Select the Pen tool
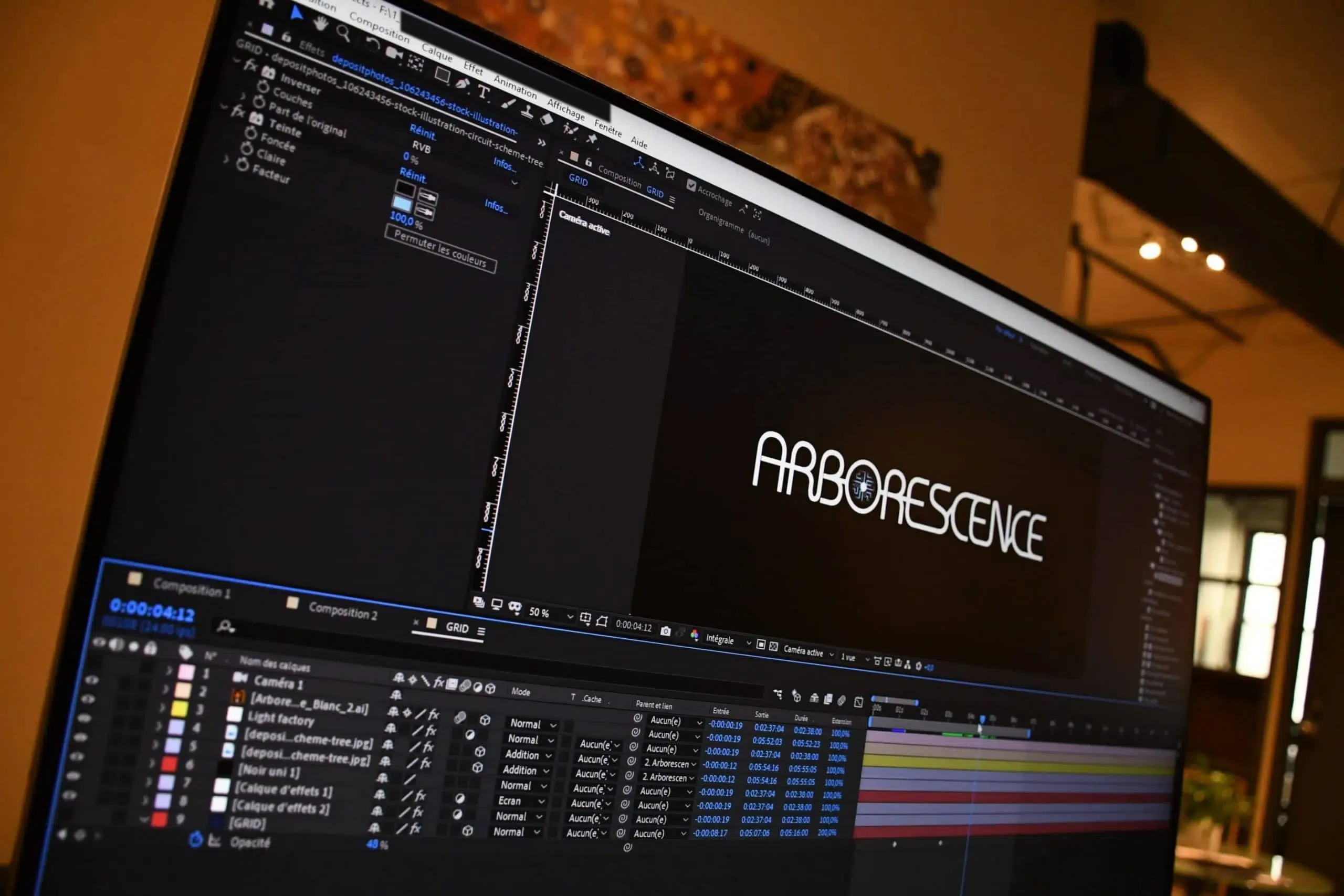The height and width of the screenshot is (896, 1344). [x=463, y=83]
